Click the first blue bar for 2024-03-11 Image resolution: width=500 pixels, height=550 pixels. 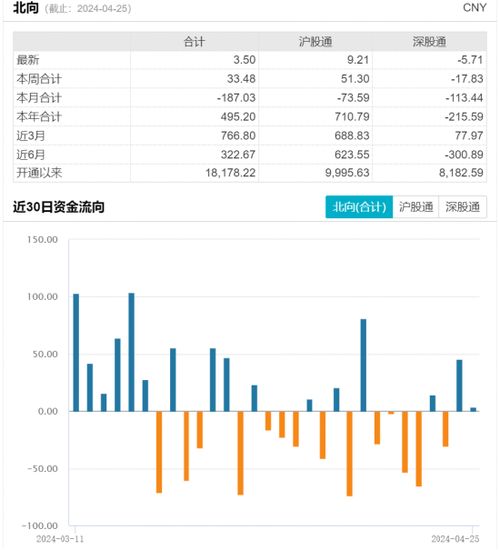[76, 353]
